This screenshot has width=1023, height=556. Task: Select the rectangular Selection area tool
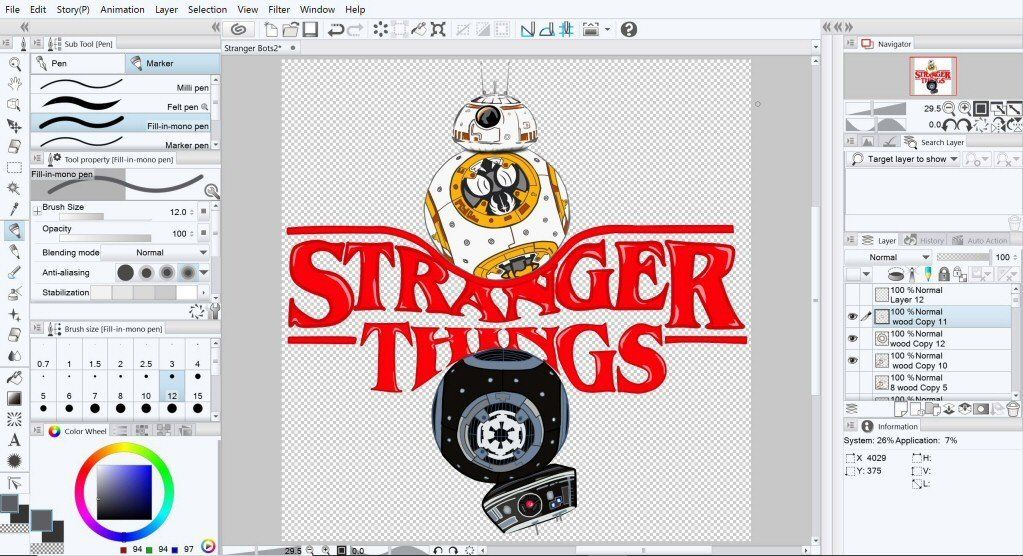pyautogui.click(x=14, y=168)
